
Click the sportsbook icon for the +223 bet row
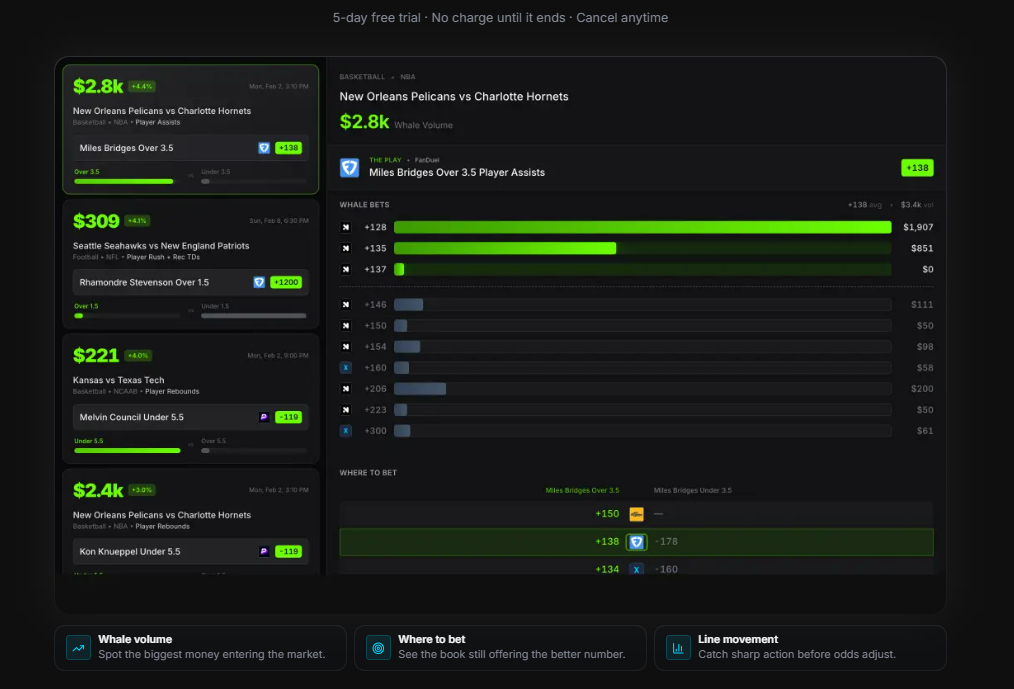click(x=346, y=410)
